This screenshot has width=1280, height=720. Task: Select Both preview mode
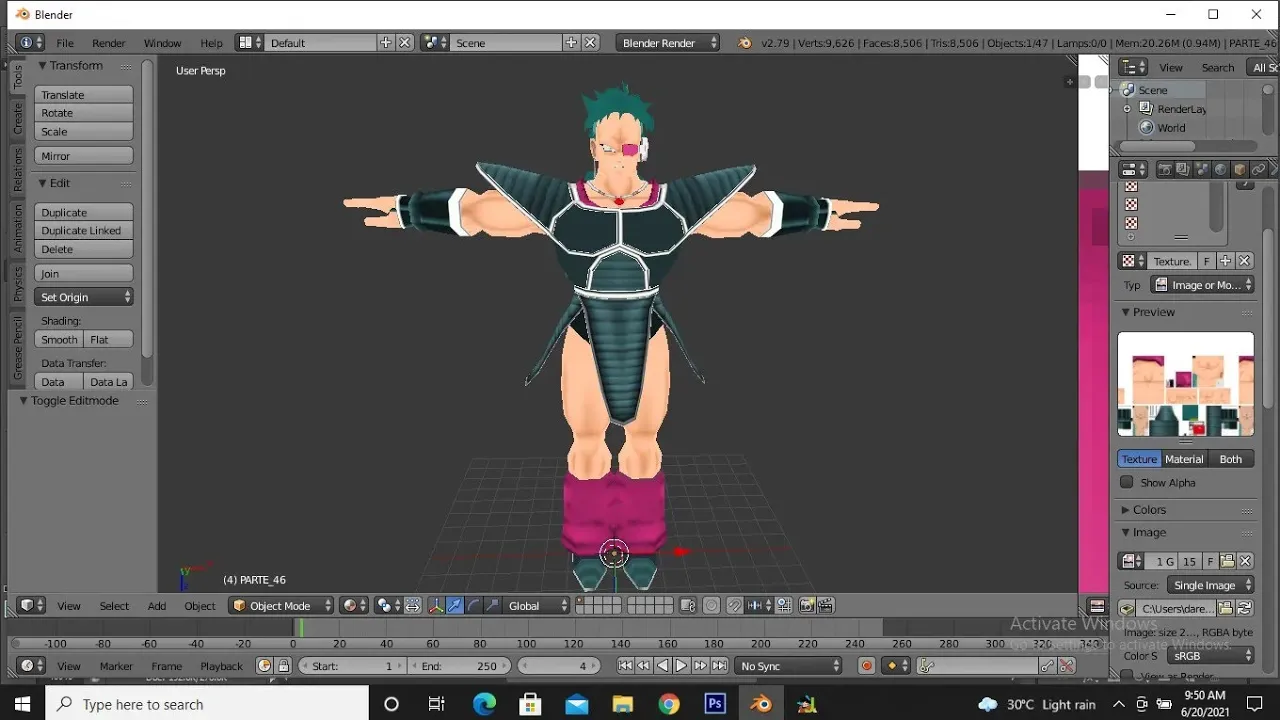click(1231, 459)
